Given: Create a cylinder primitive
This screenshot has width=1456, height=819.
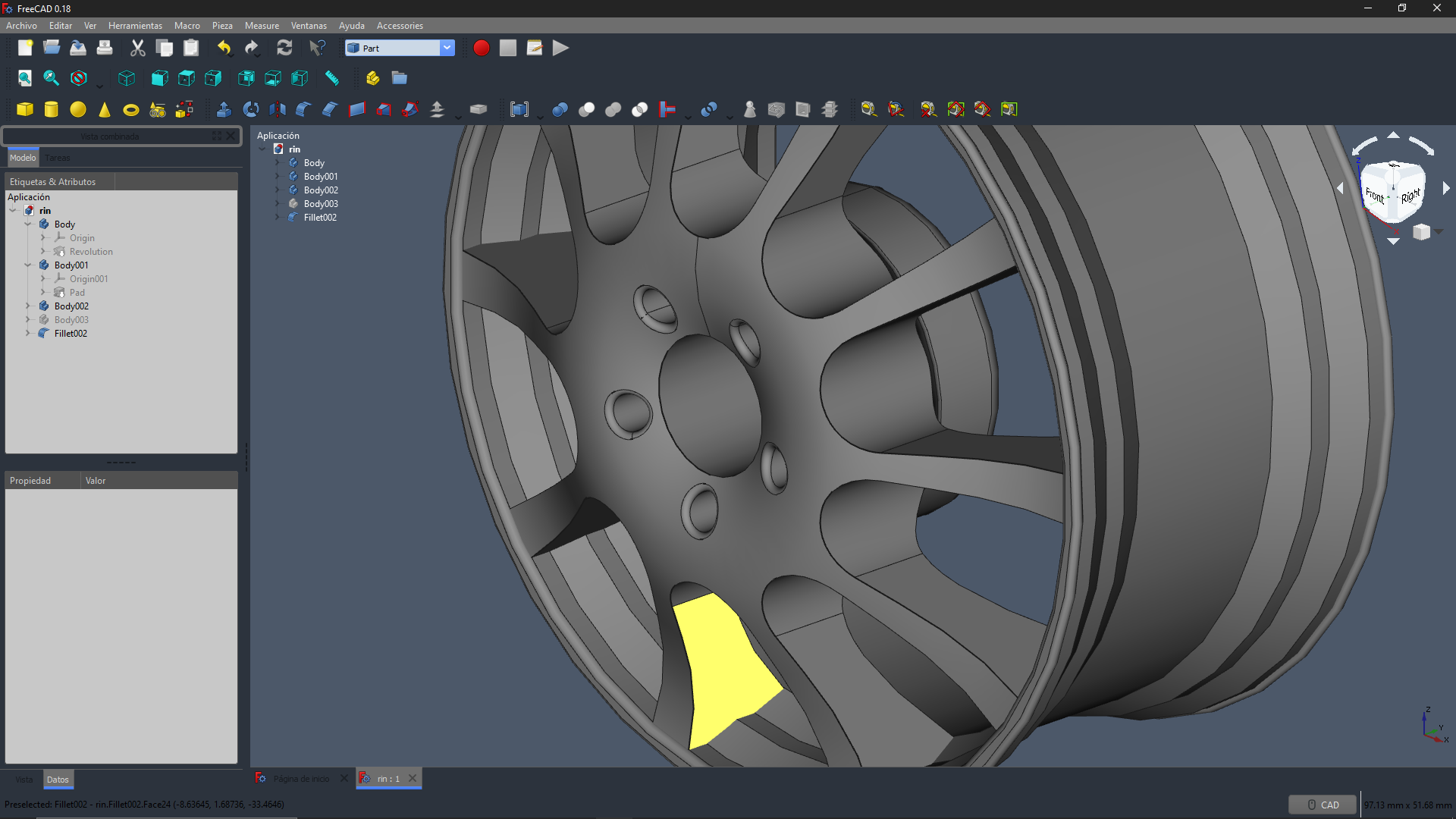Looking at the screenshot, I should pyautogui.click(x=52, y=109).
